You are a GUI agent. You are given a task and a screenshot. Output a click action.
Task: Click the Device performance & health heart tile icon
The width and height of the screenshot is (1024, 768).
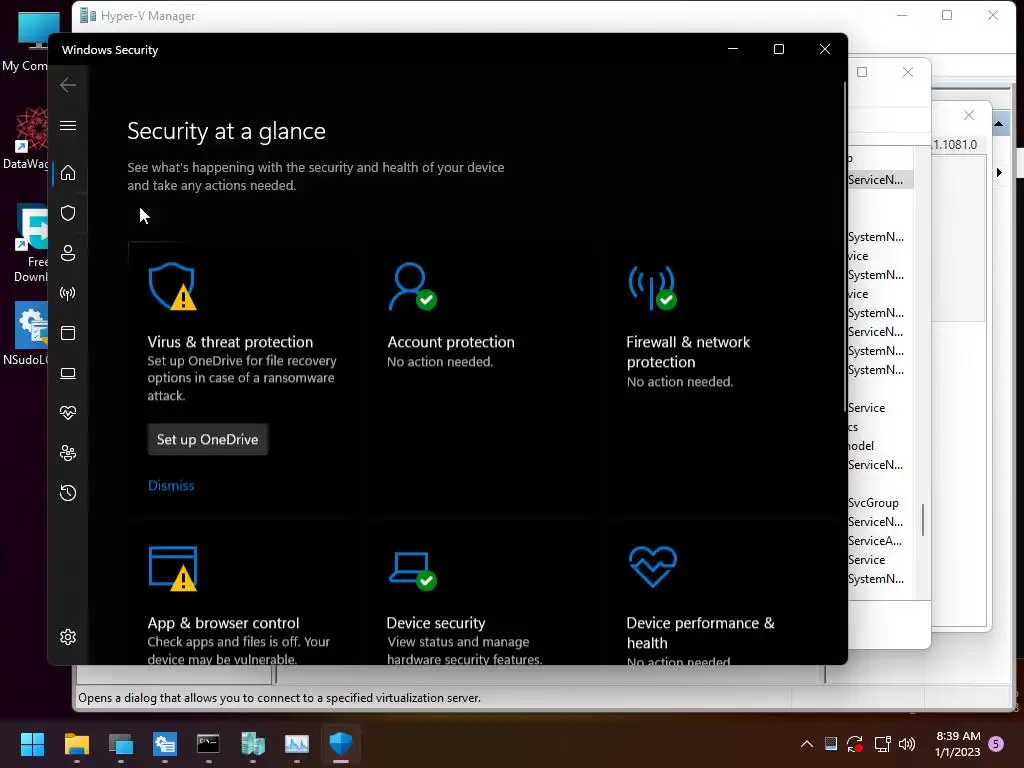point(652,566)
